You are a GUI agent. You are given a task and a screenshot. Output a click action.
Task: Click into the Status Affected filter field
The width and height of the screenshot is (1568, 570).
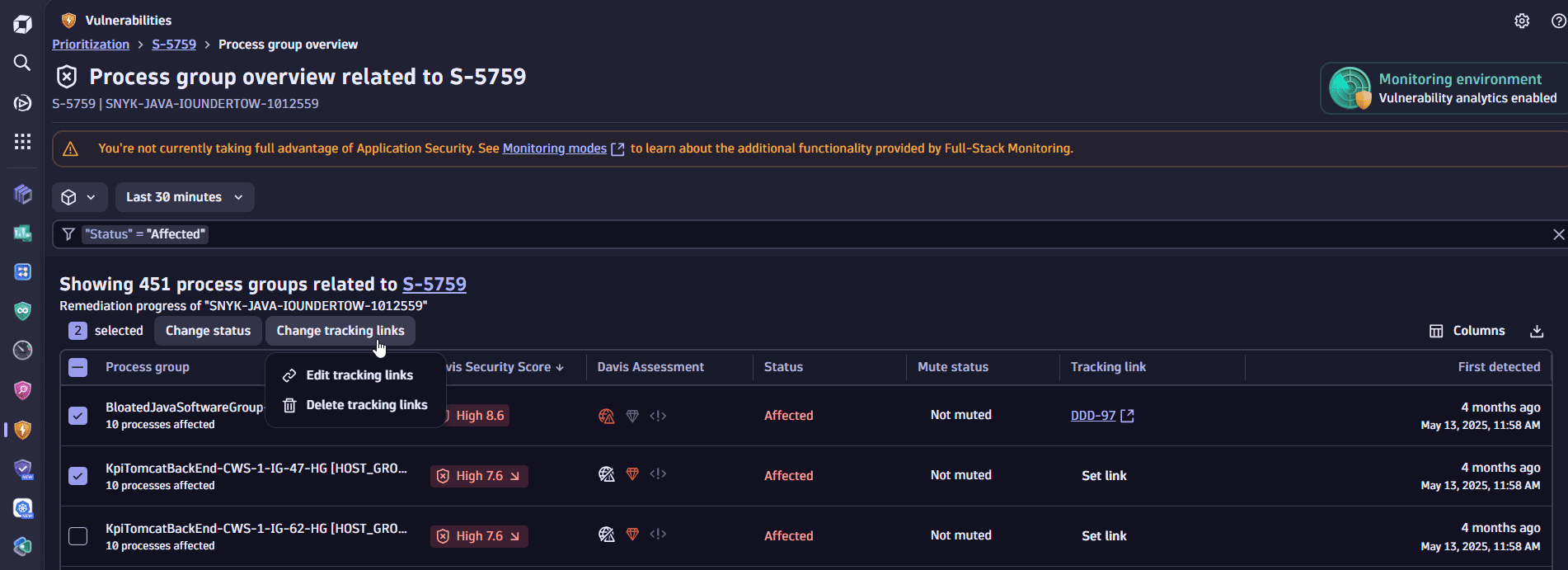click(x=800, y=234)
